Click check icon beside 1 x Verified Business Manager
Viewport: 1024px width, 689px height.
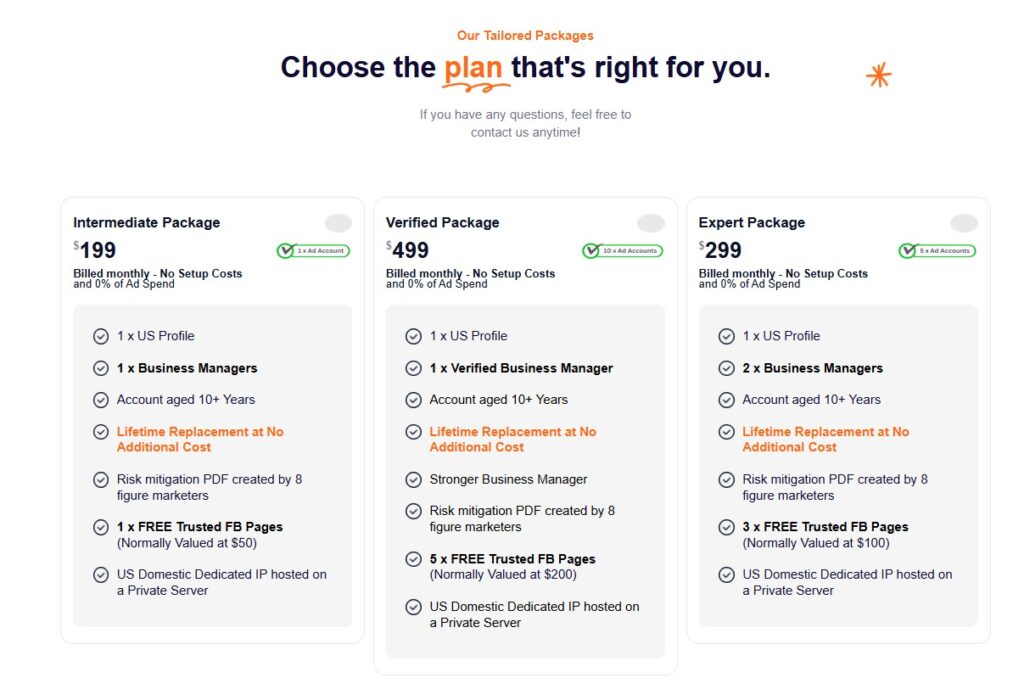414,368
